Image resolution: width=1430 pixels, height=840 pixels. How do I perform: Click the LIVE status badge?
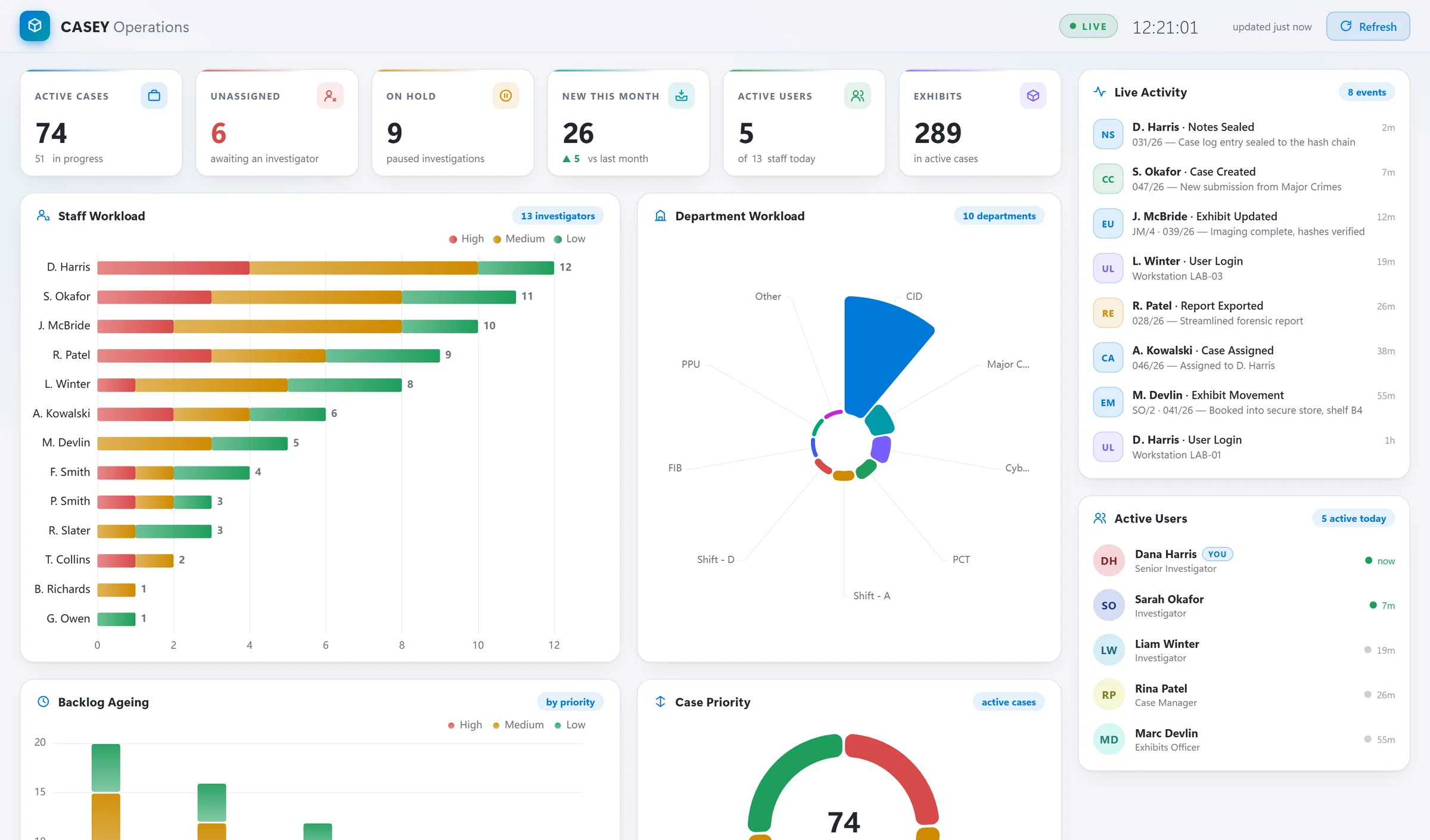[1088, 26]
